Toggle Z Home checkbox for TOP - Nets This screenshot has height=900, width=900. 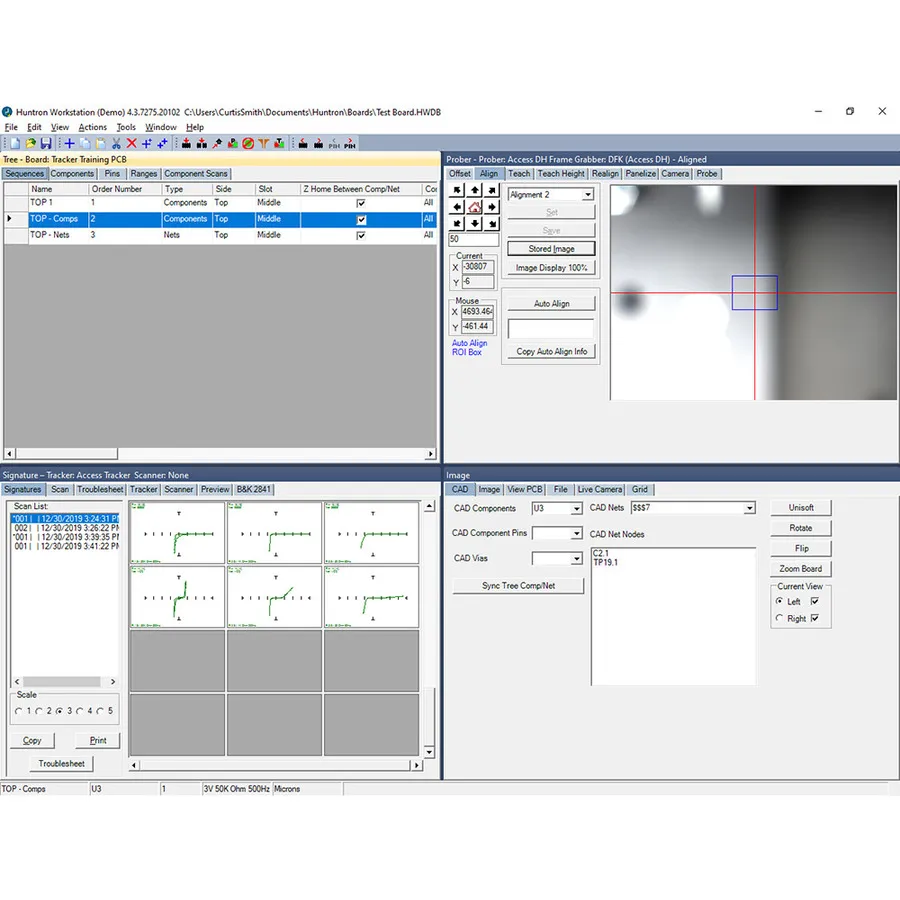[x=361, y=235]
